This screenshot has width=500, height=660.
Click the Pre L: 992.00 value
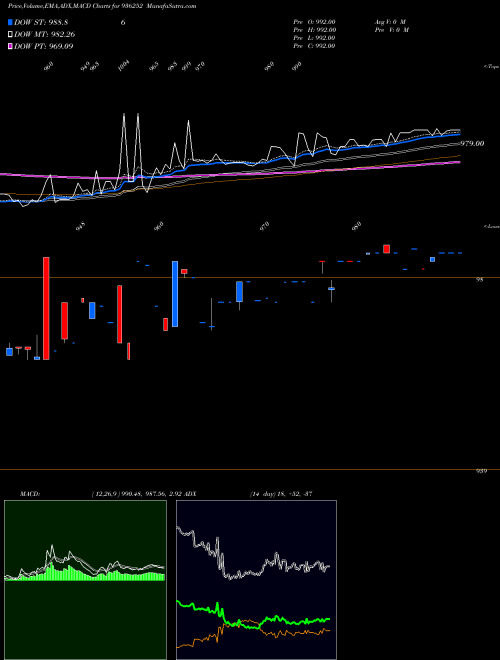(314, 38)
